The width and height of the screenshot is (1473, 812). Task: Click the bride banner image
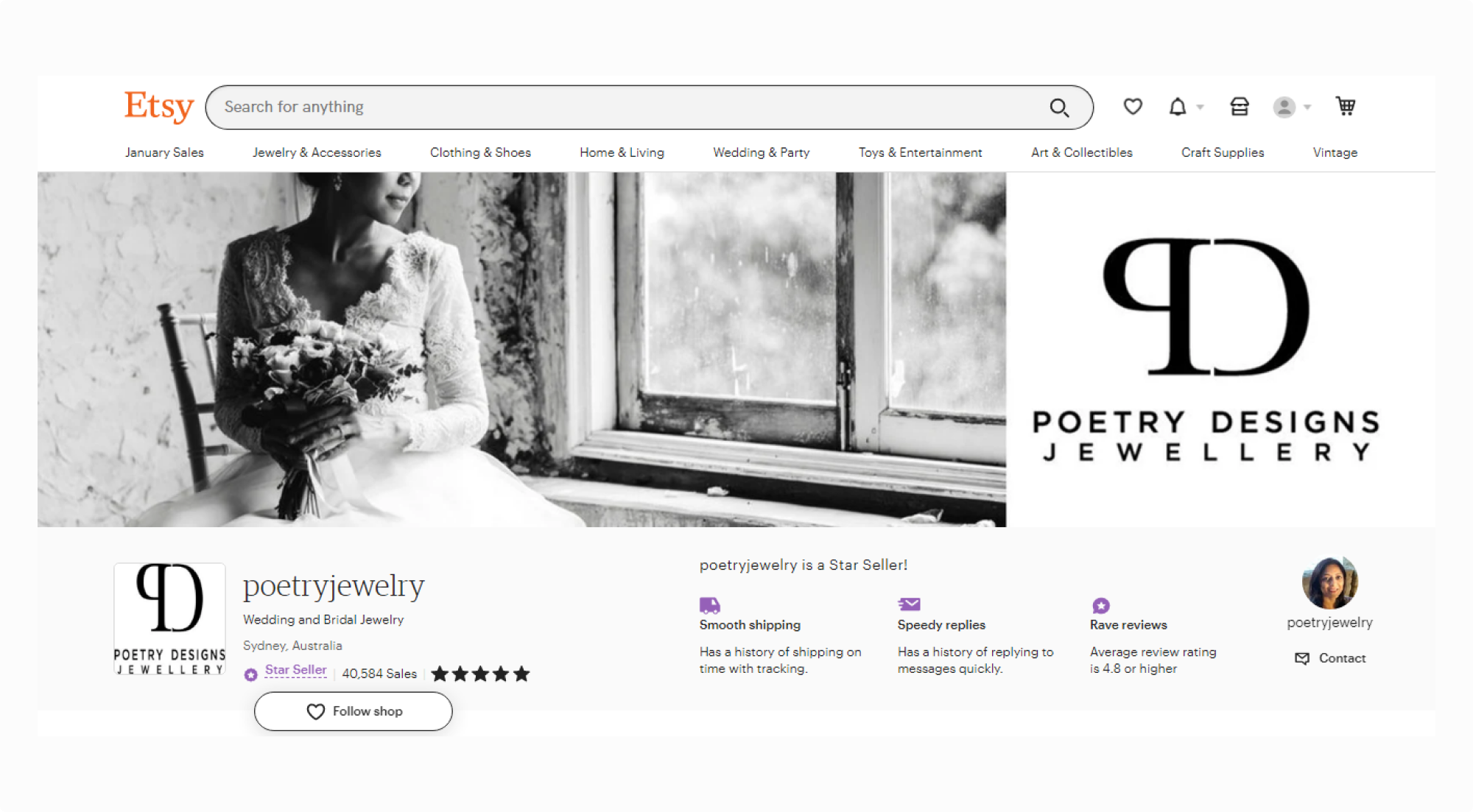point(521,350)
